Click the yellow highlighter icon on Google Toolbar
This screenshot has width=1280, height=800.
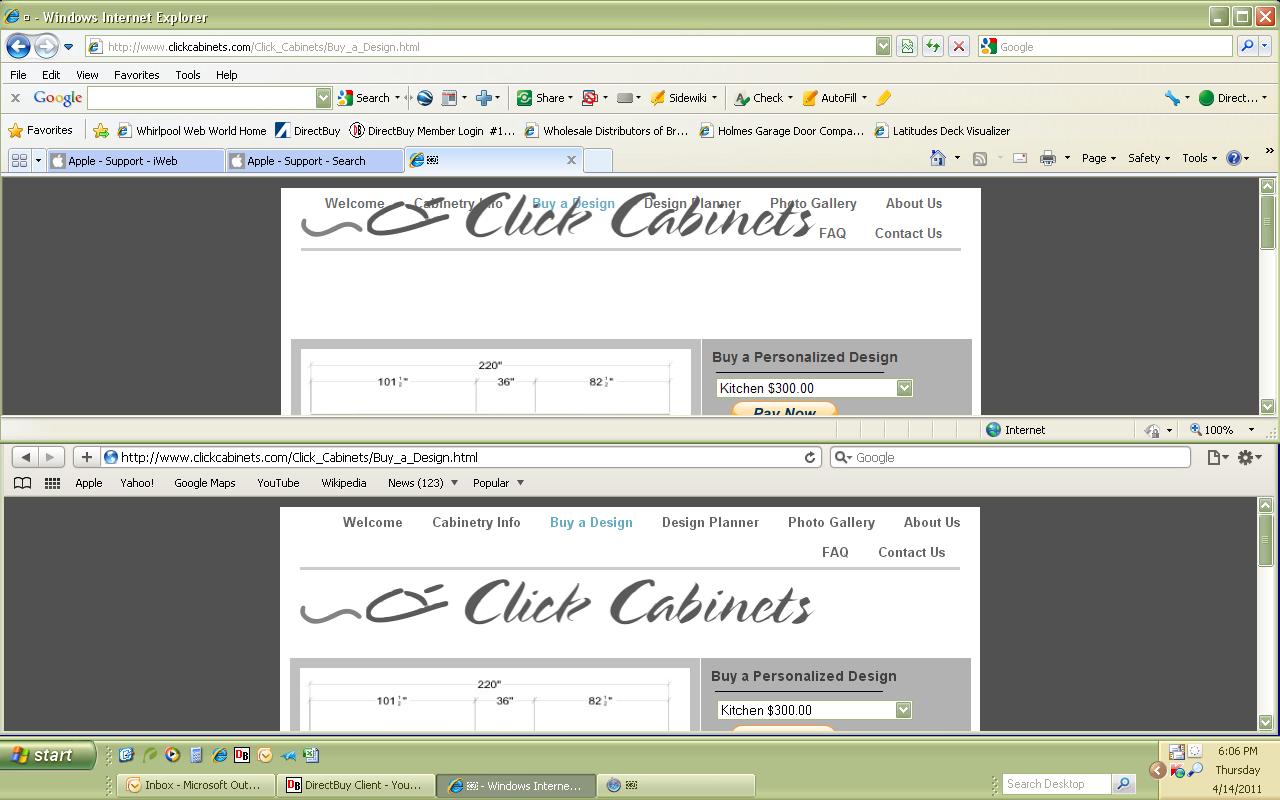pos(883,98)
